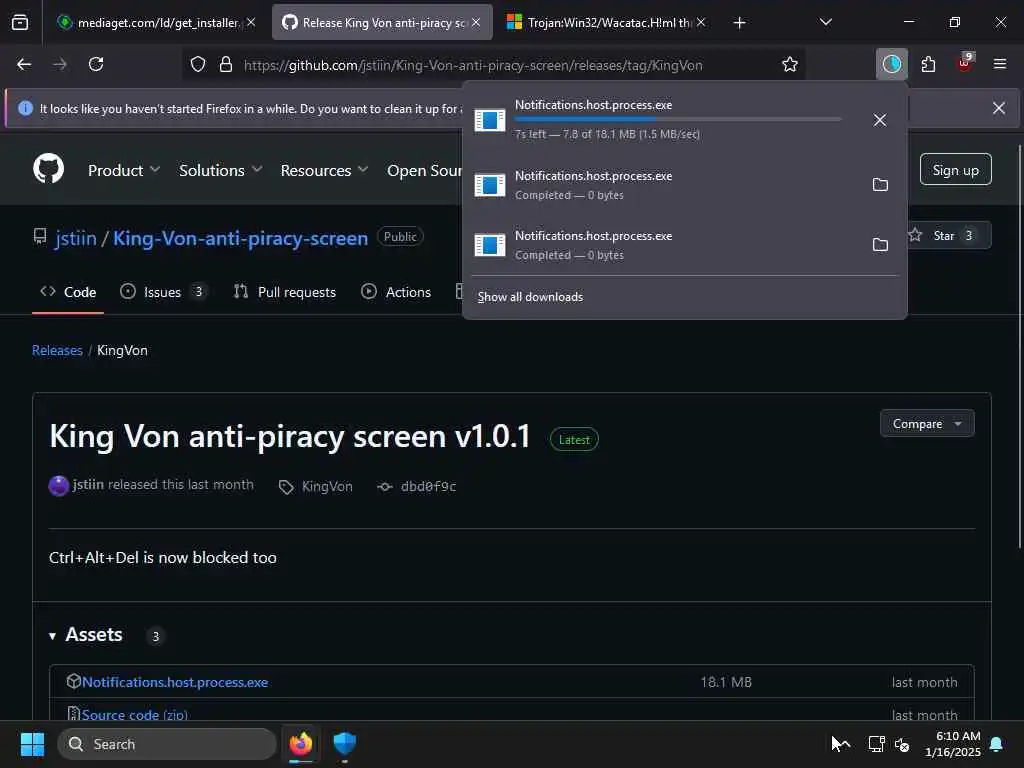
Task: Collapse the Assets section
Action: 86,635
